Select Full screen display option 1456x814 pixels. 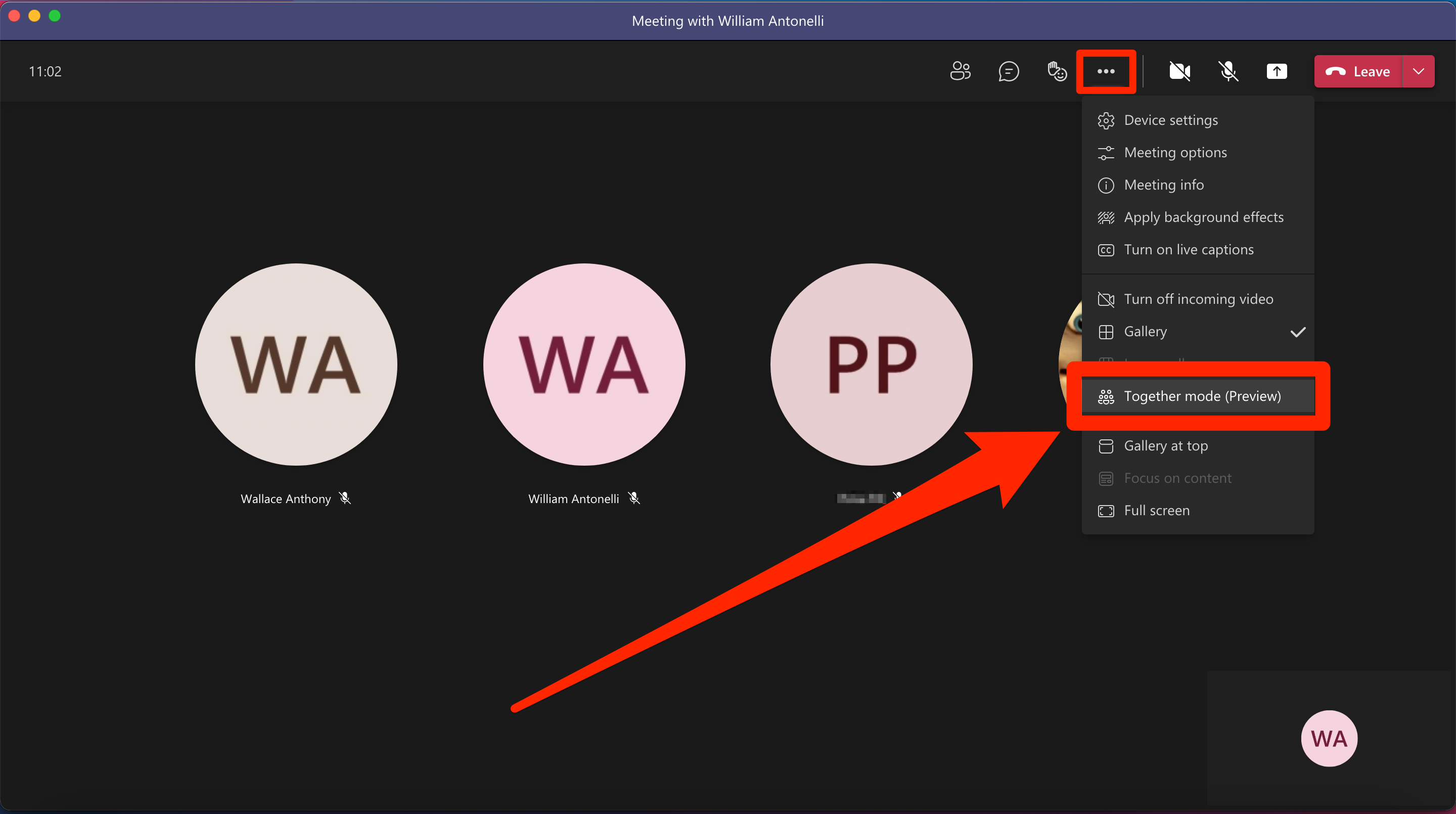(1157, 510)
